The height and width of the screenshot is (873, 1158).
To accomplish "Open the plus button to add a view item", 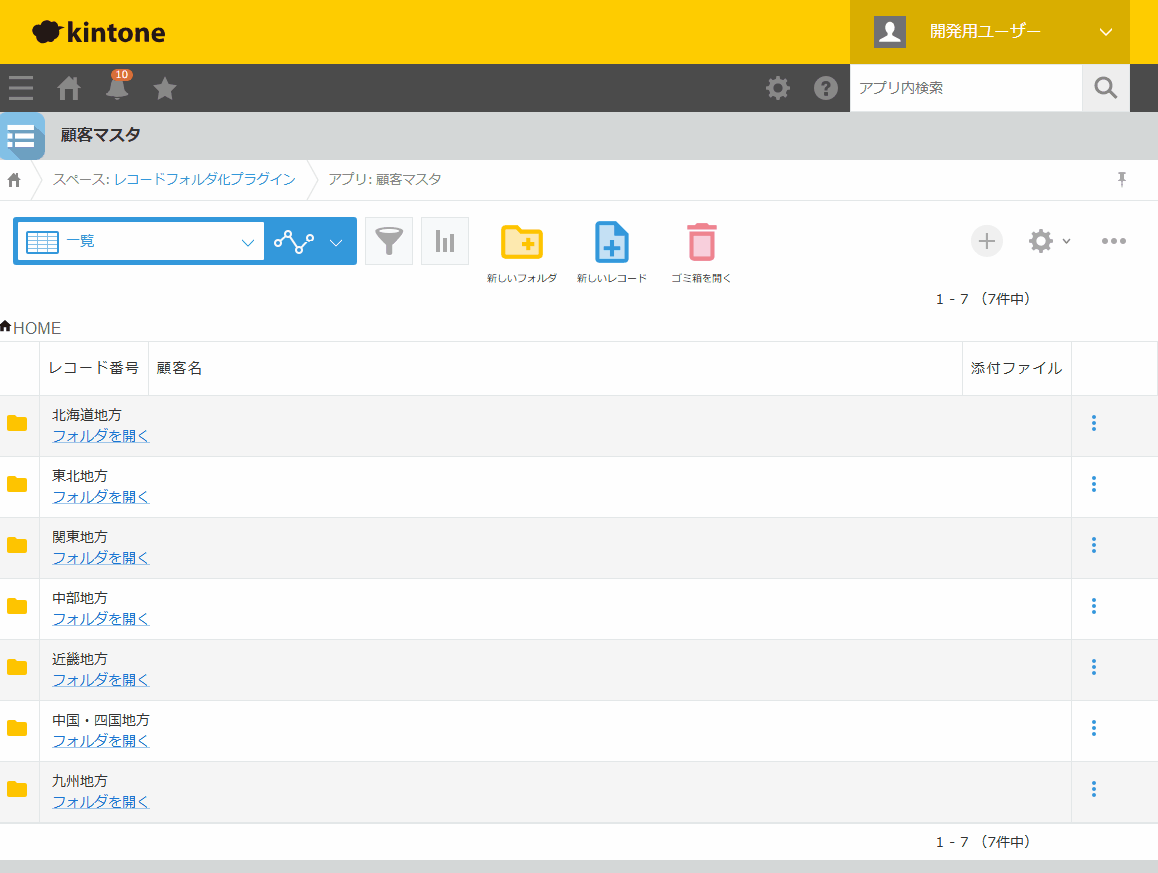I will click(x=986, y=241).
